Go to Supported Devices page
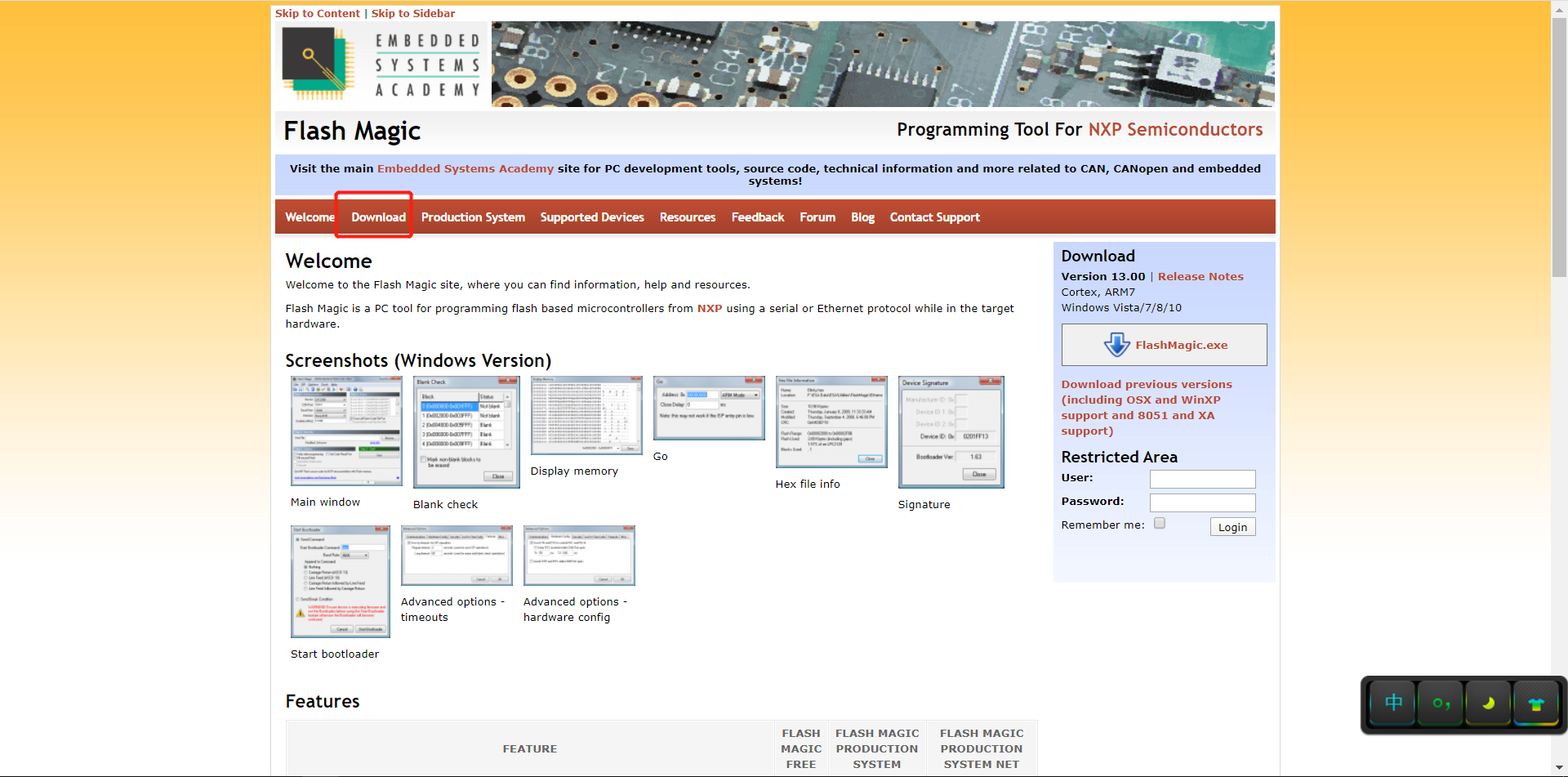 tap(592, 217)
